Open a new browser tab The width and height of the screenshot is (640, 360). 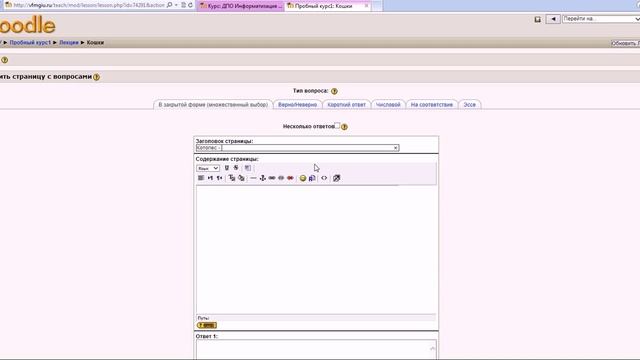tap(377, 6)
